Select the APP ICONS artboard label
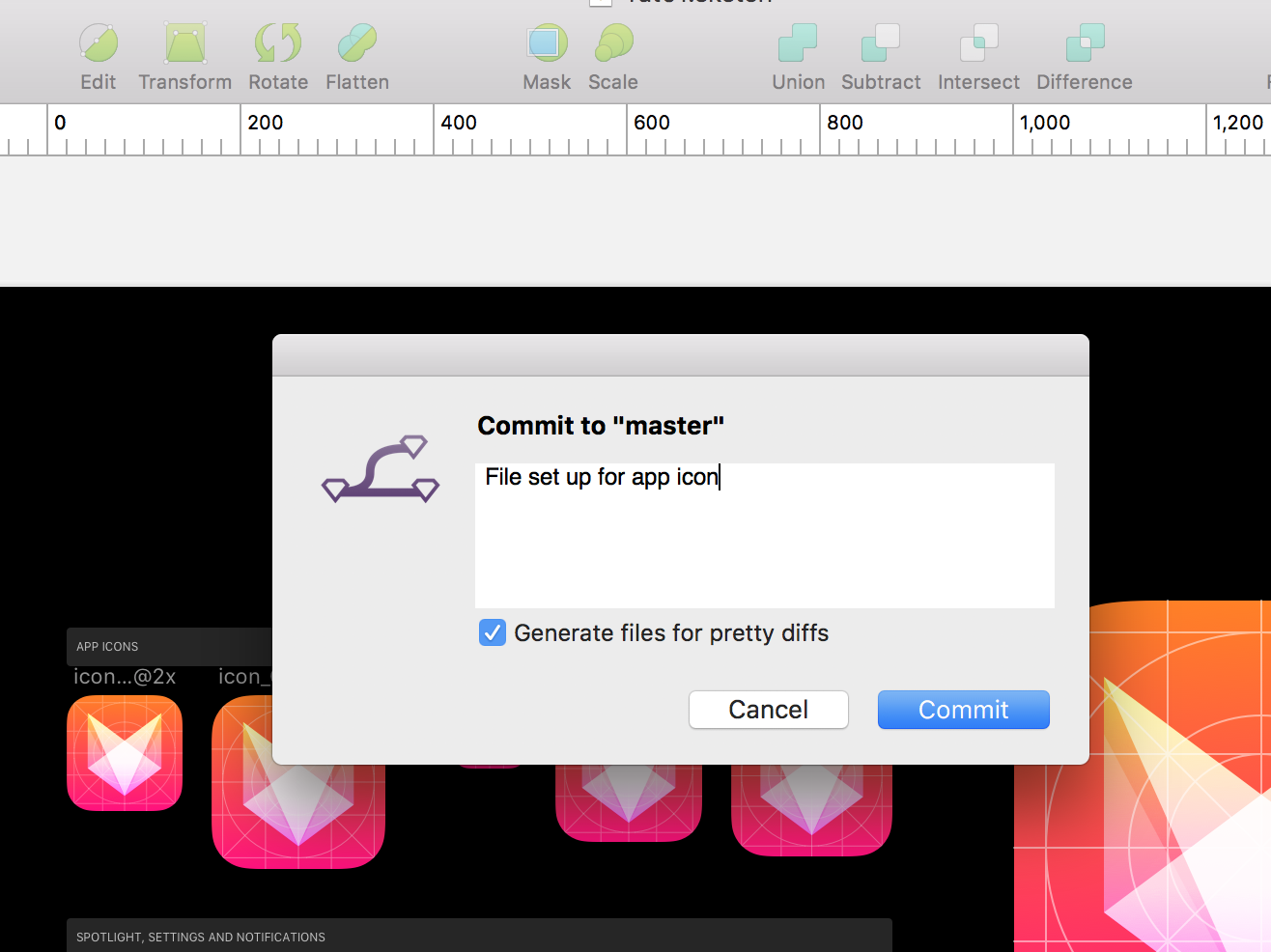 (x=107, y=647)
